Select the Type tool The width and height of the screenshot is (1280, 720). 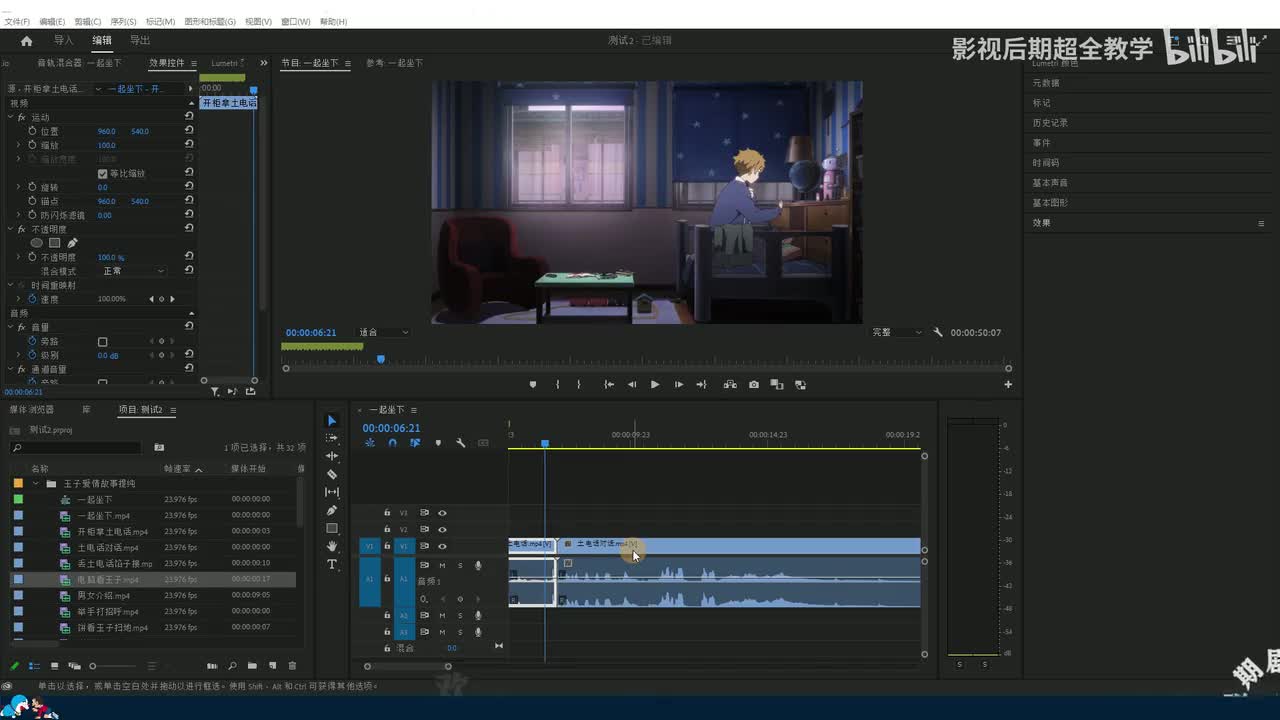[332, 564]
